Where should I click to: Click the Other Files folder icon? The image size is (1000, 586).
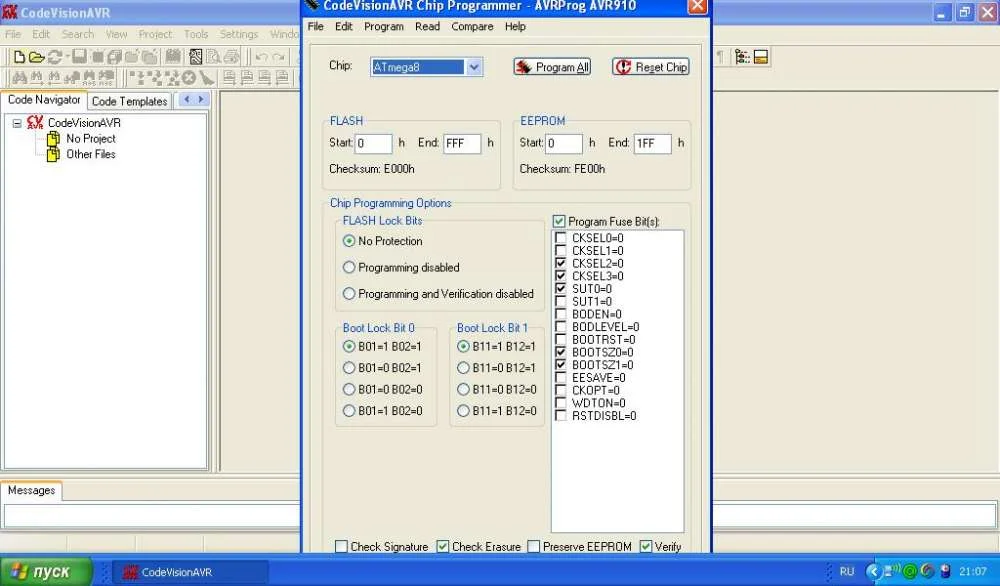tap(54, 154)
